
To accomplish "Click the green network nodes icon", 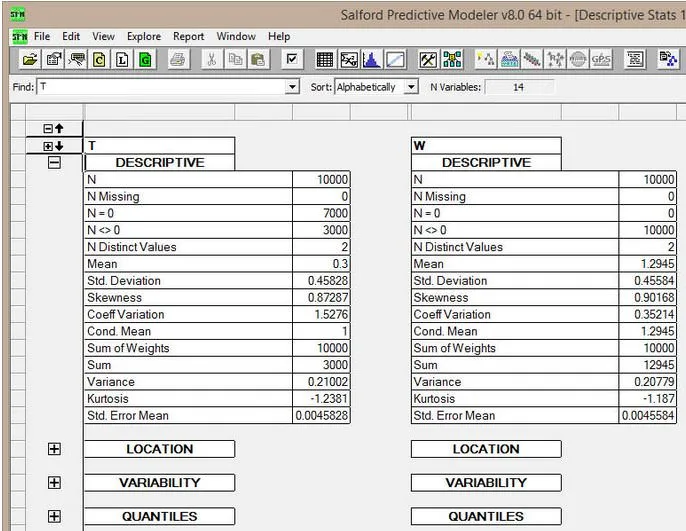I will pyautogui.click(x=452, y=59).
